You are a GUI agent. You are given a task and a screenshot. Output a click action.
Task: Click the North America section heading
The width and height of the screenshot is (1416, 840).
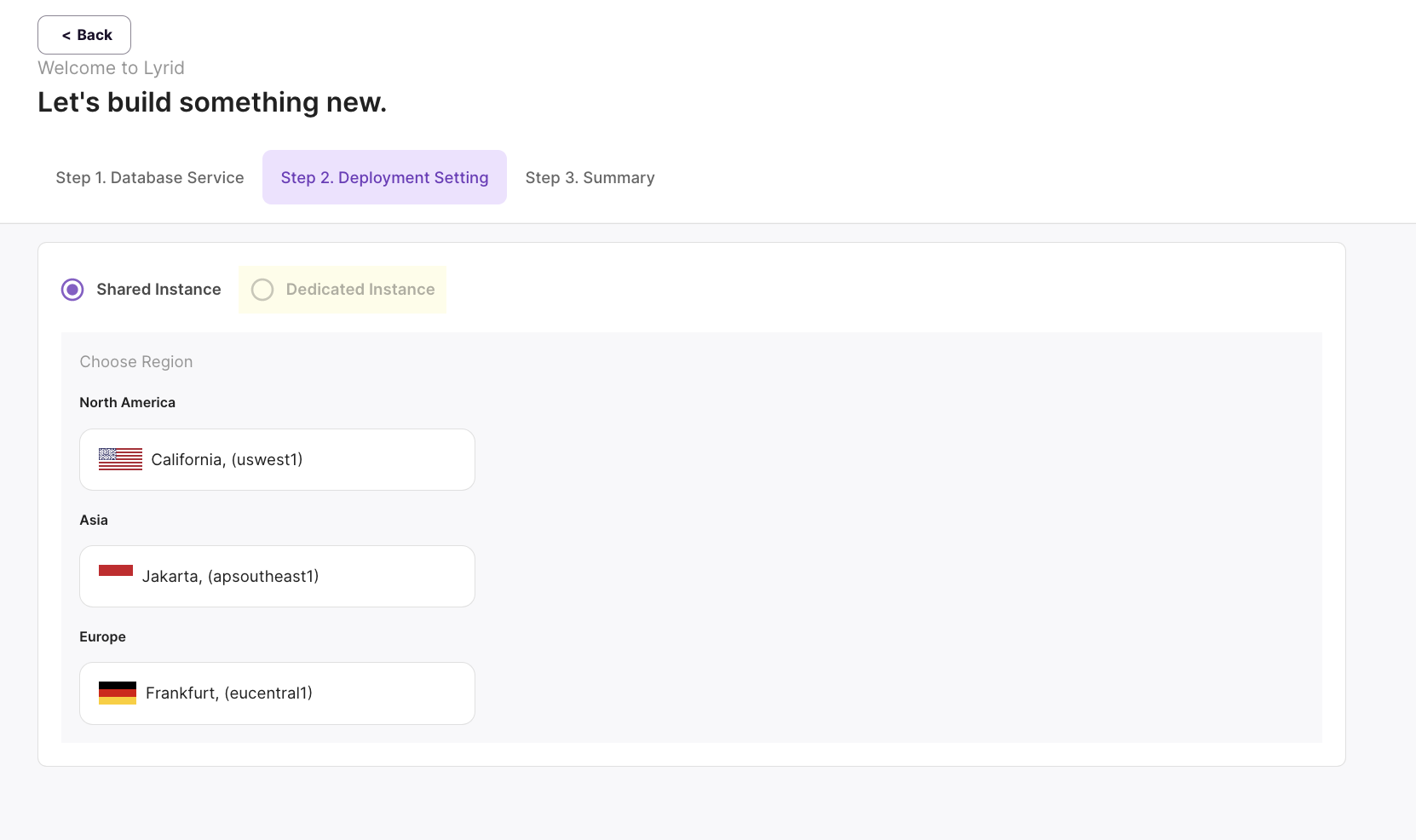pos(127,403)
